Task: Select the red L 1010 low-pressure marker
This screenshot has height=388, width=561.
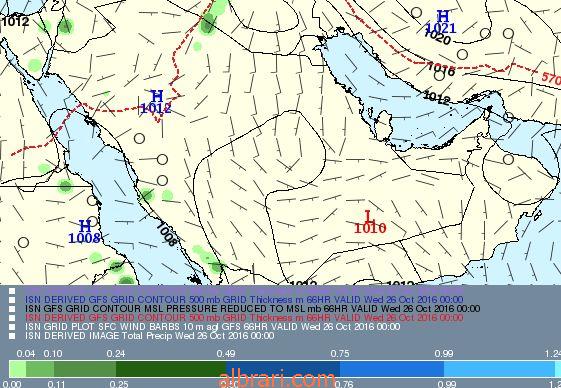Action: pyautogui.click(x=370, y=222)
